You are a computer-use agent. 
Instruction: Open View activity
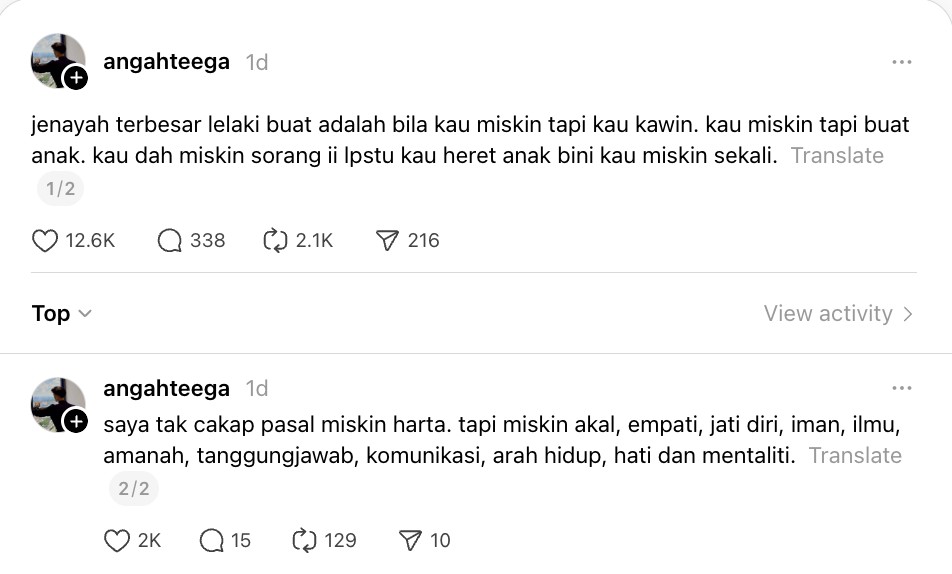(838, 314)
